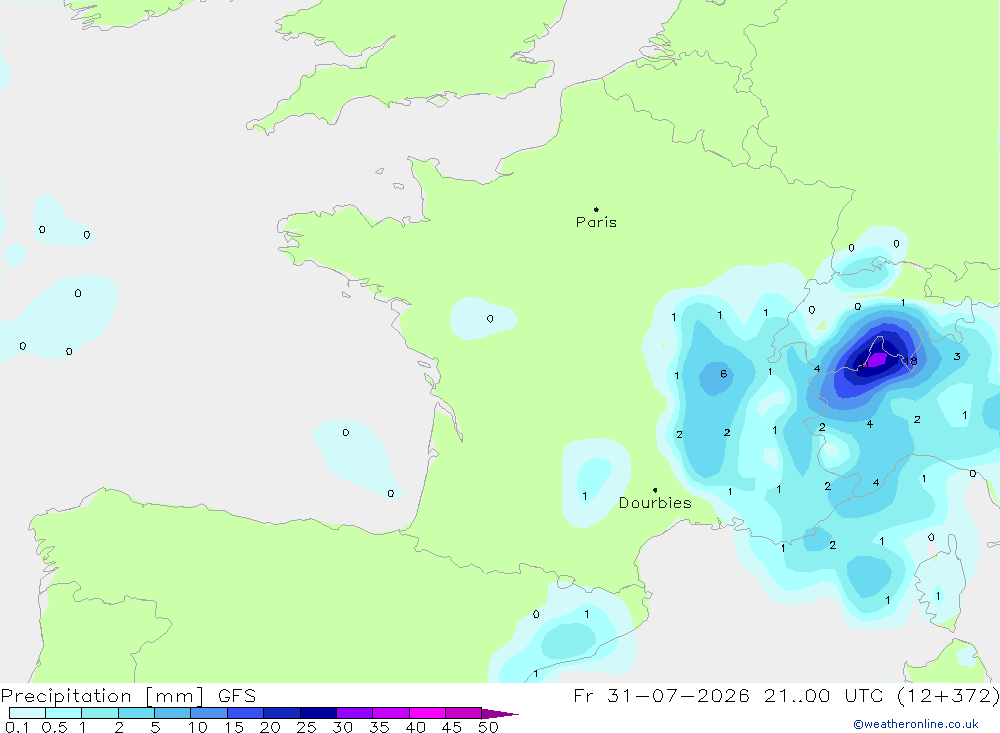Pick the legend swatch between 0.5 and 1
The width and height of the screenshot is (1000, 733).
63,713
